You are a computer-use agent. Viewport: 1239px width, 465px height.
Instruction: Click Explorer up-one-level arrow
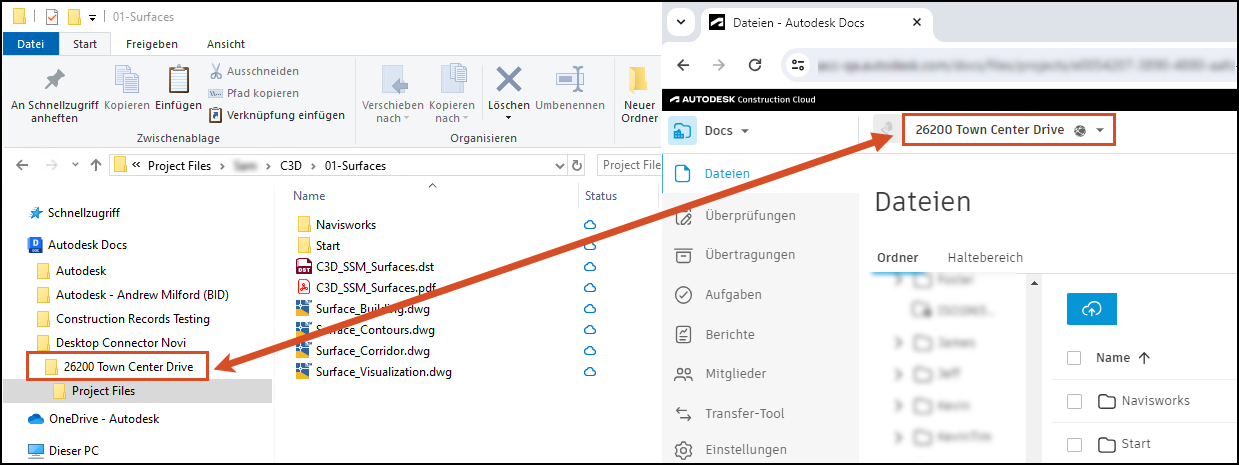pos(96,165)
